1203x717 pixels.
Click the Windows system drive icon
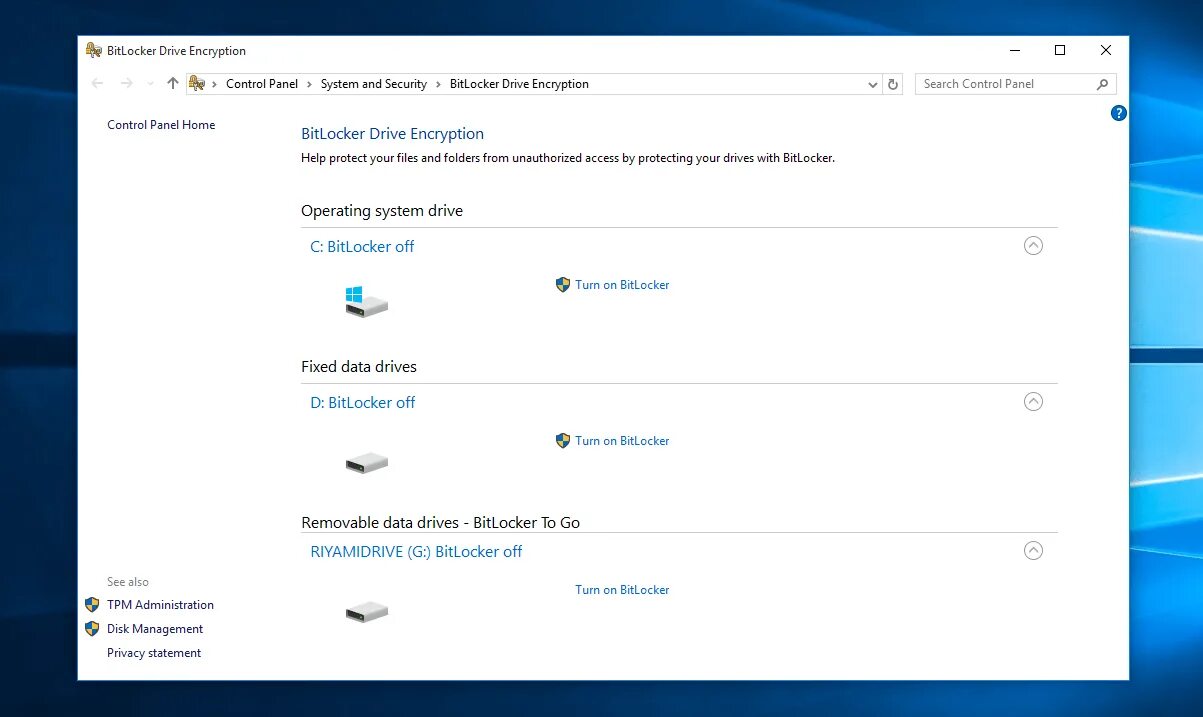click(x=366, y=302)
